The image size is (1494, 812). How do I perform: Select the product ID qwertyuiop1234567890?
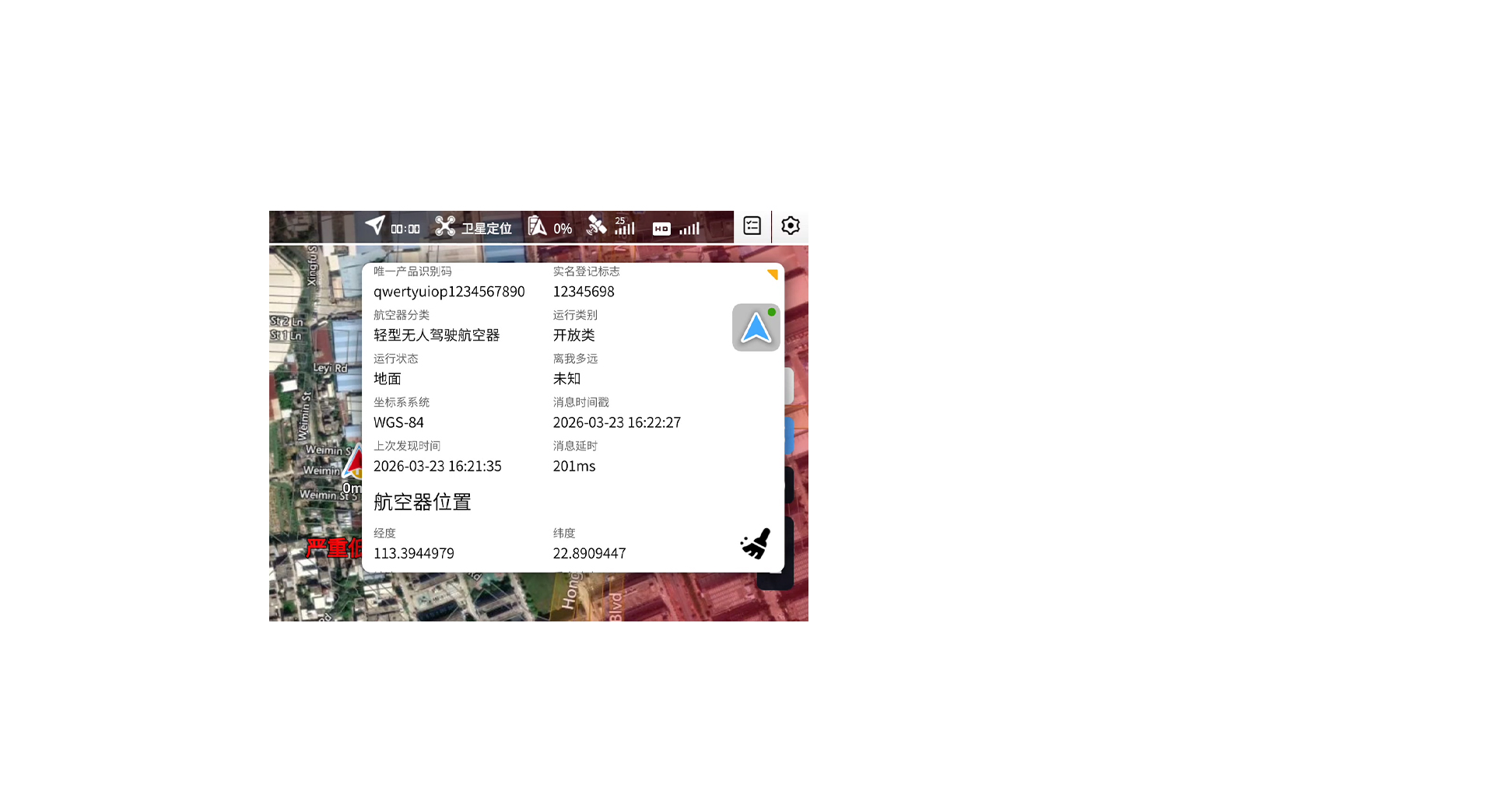449,292
